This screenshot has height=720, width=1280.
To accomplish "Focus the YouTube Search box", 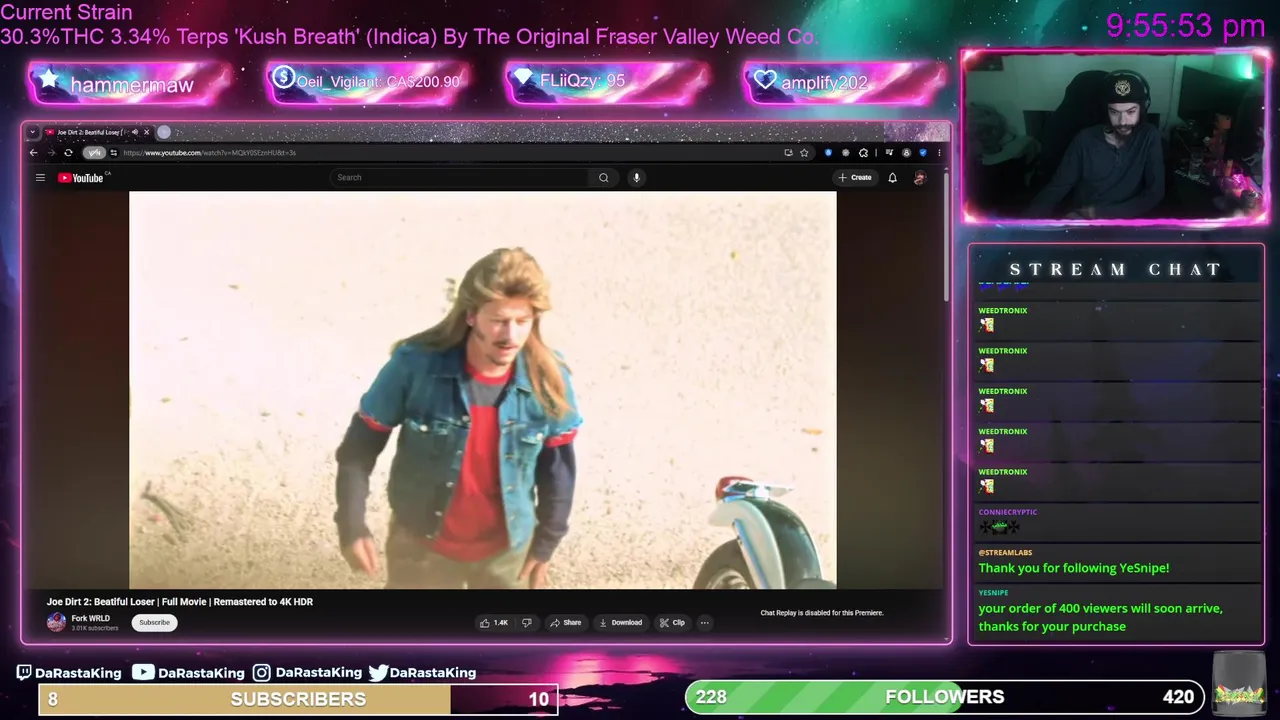I will pyautogui.click(x=460, y=178).
